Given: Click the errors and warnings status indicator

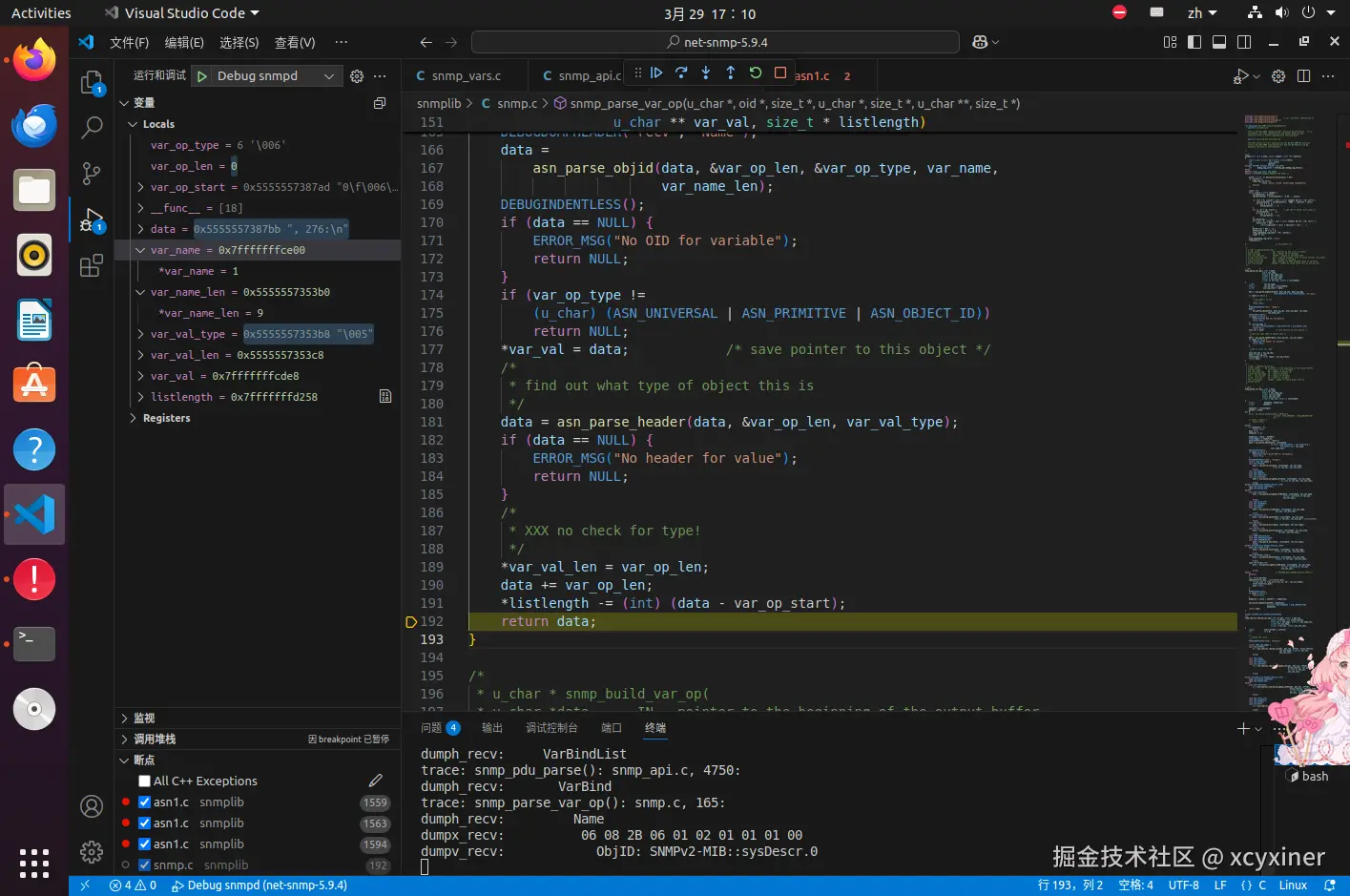Looking at the screenshot, I should pyautogui.click(x=133, y=886).
